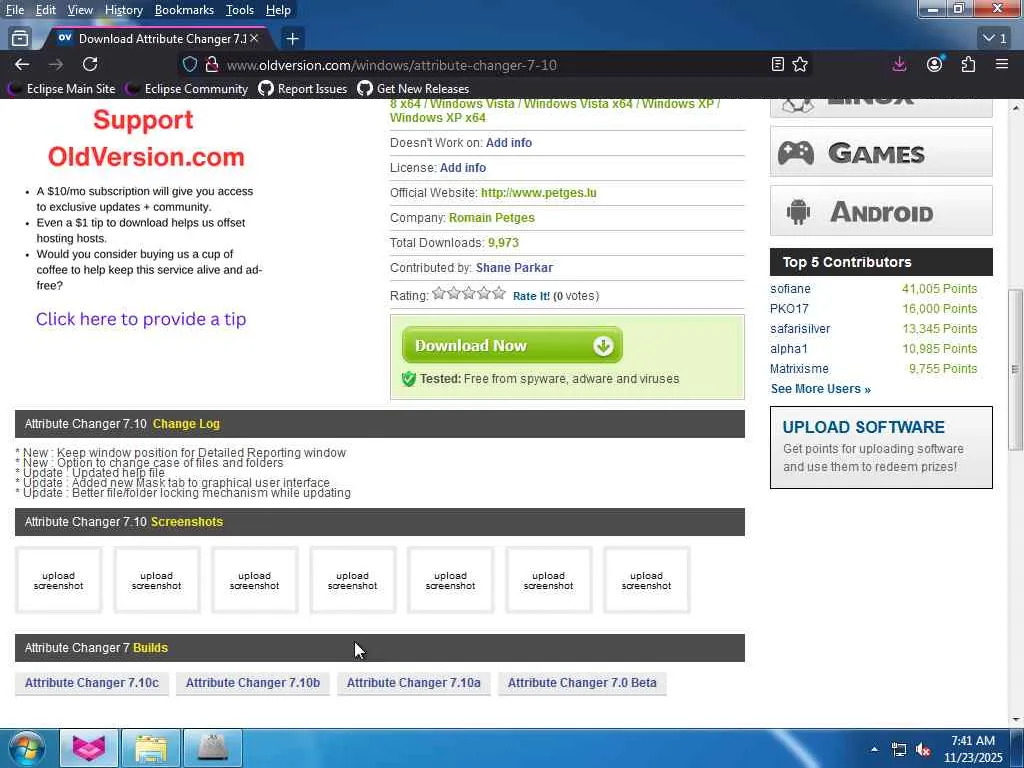This screenshot has width=1024, height=768.
Task: Toggle reader view icon in address bar
Action: point(777,65)
